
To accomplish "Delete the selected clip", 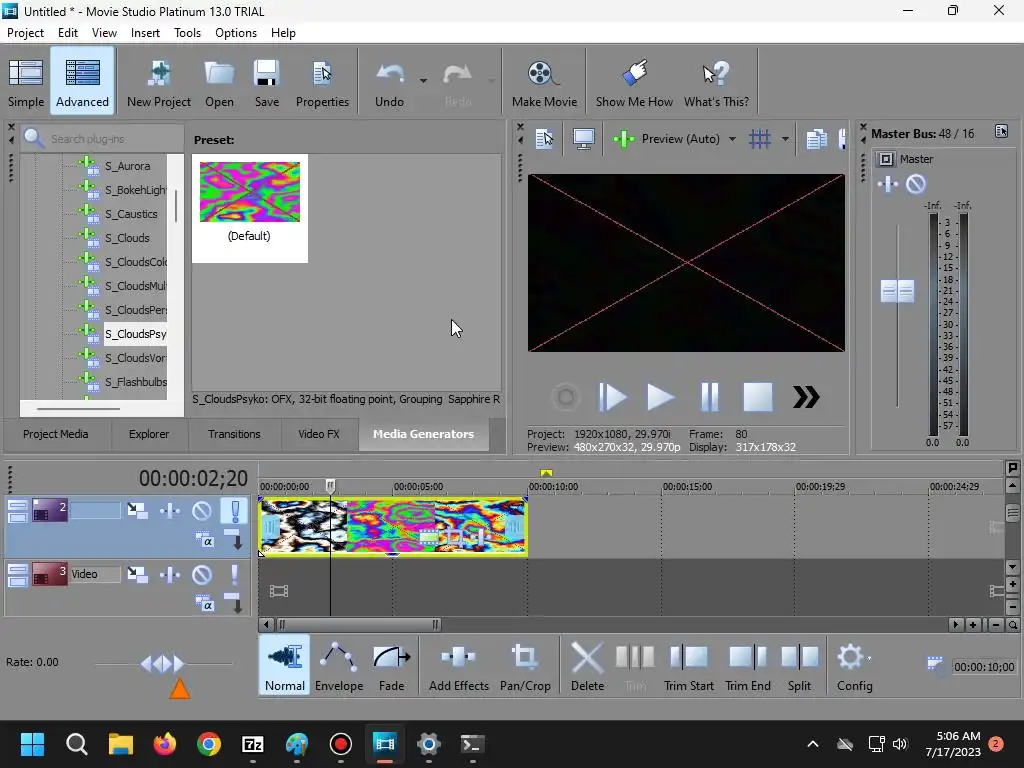I will click(x=587, y=665).
